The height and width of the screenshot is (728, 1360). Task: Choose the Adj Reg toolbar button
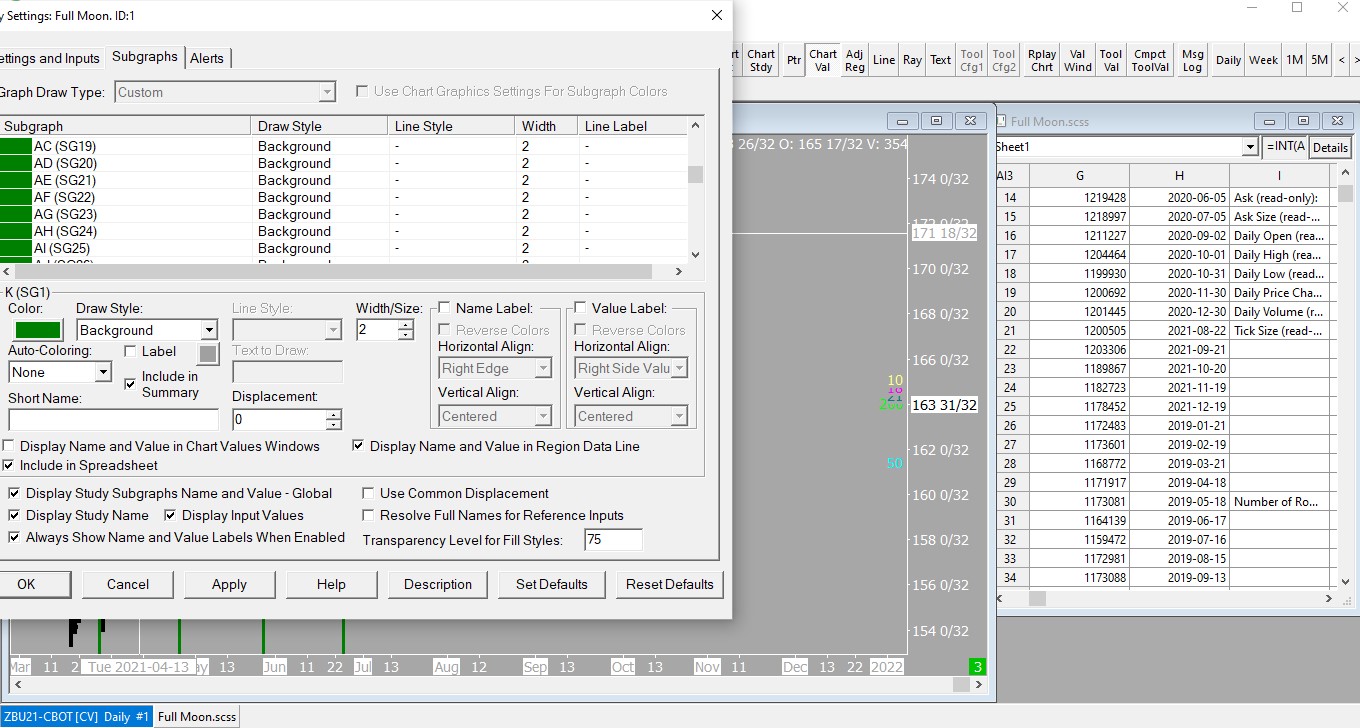pos(855,61)
